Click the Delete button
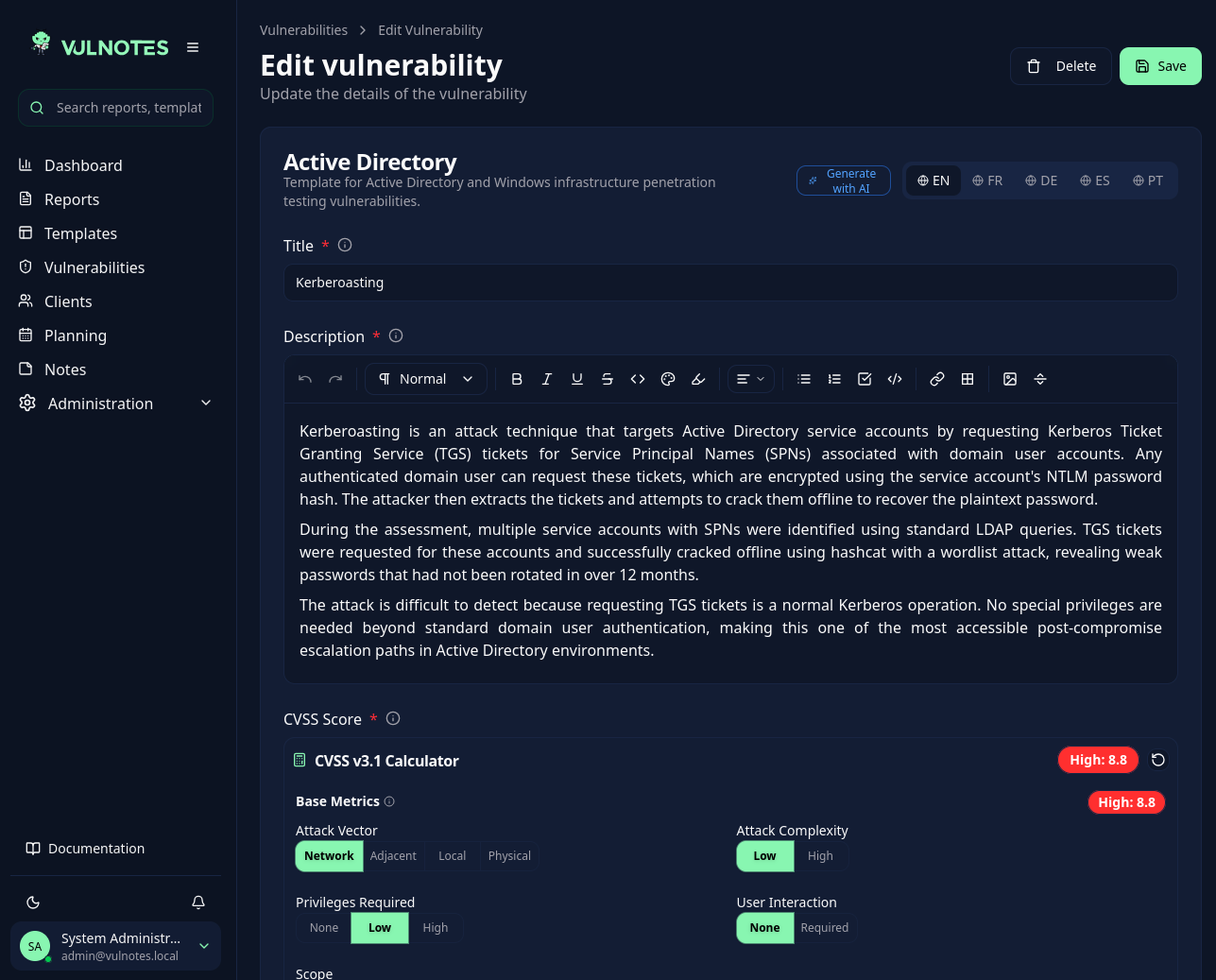 click(x=1061, y=66)
